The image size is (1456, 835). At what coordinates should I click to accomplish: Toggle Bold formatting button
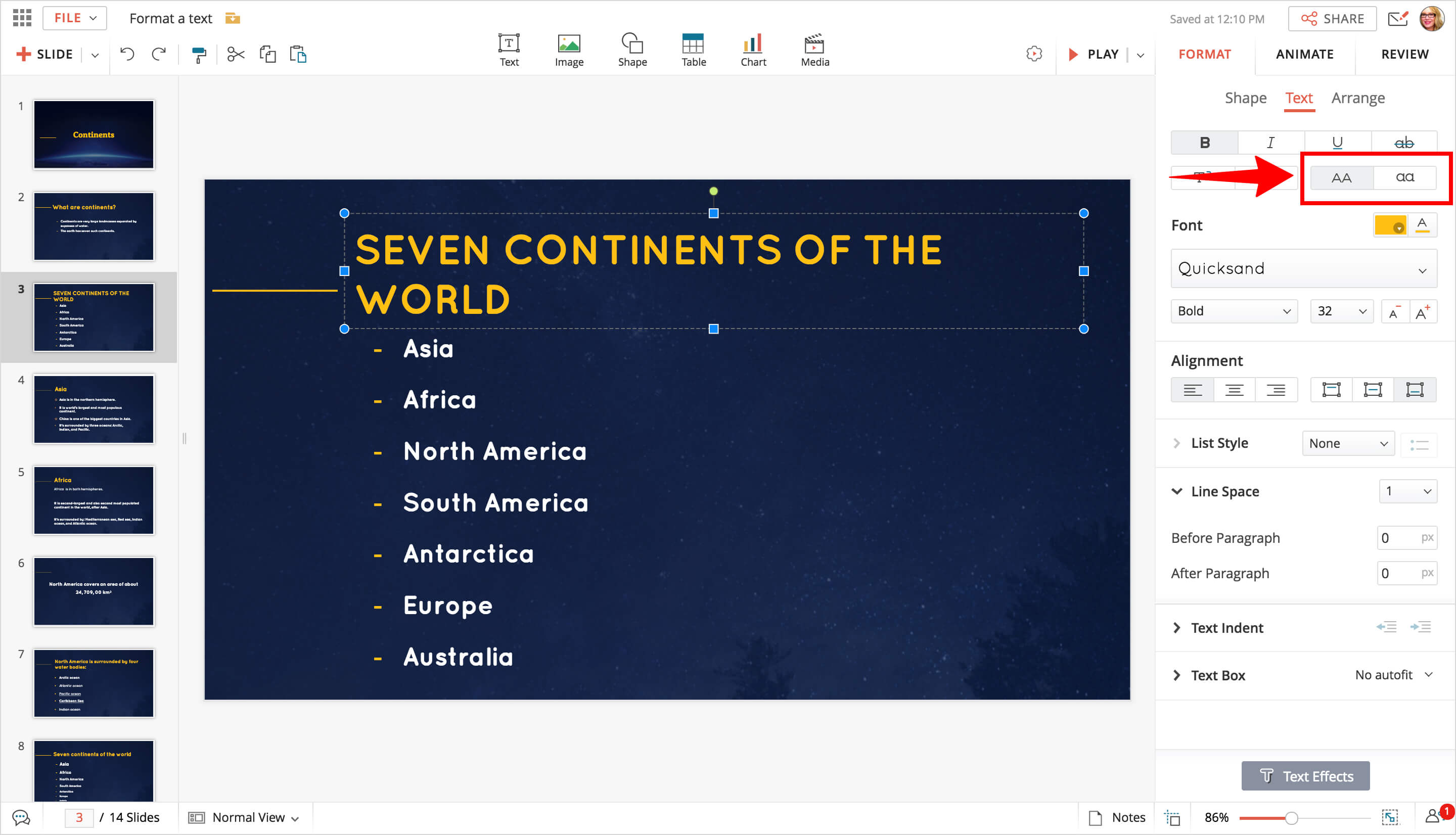1204,143
